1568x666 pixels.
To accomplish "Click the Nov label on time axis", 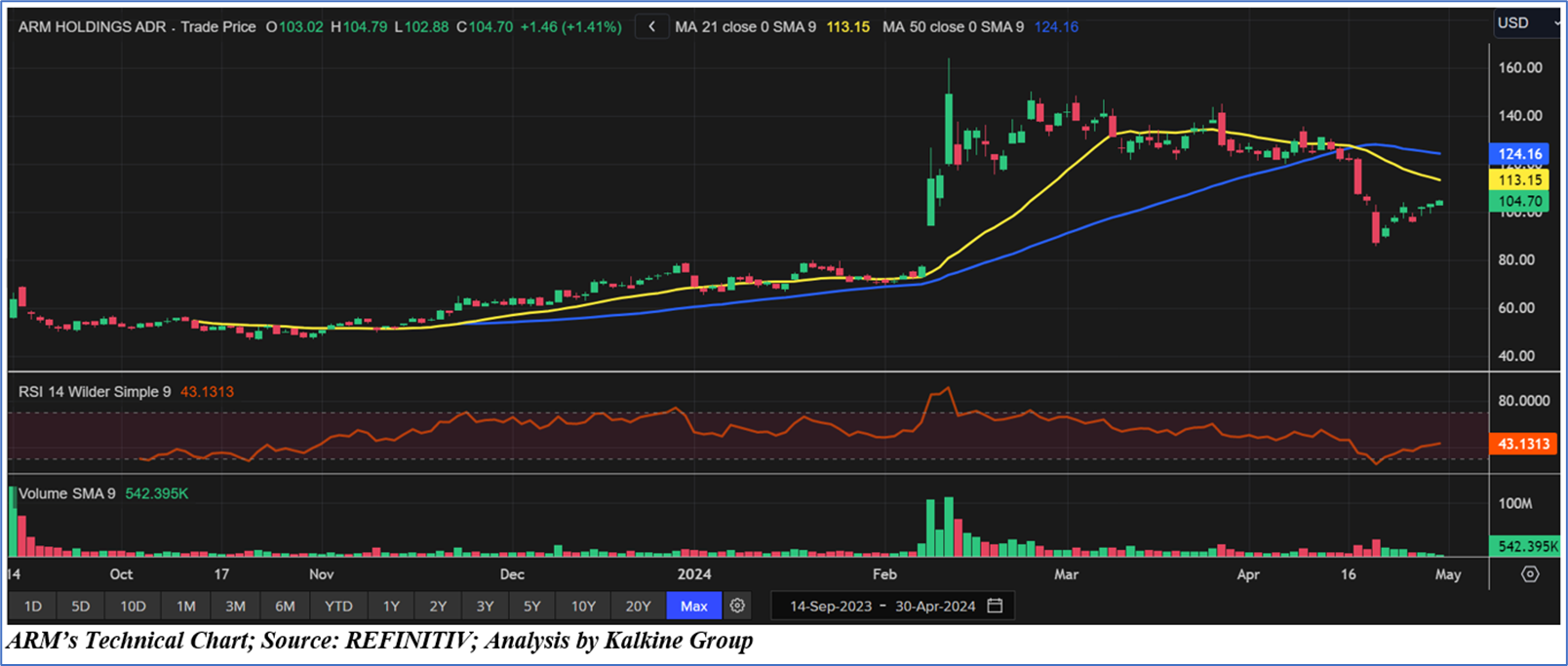I will [322, 574].
